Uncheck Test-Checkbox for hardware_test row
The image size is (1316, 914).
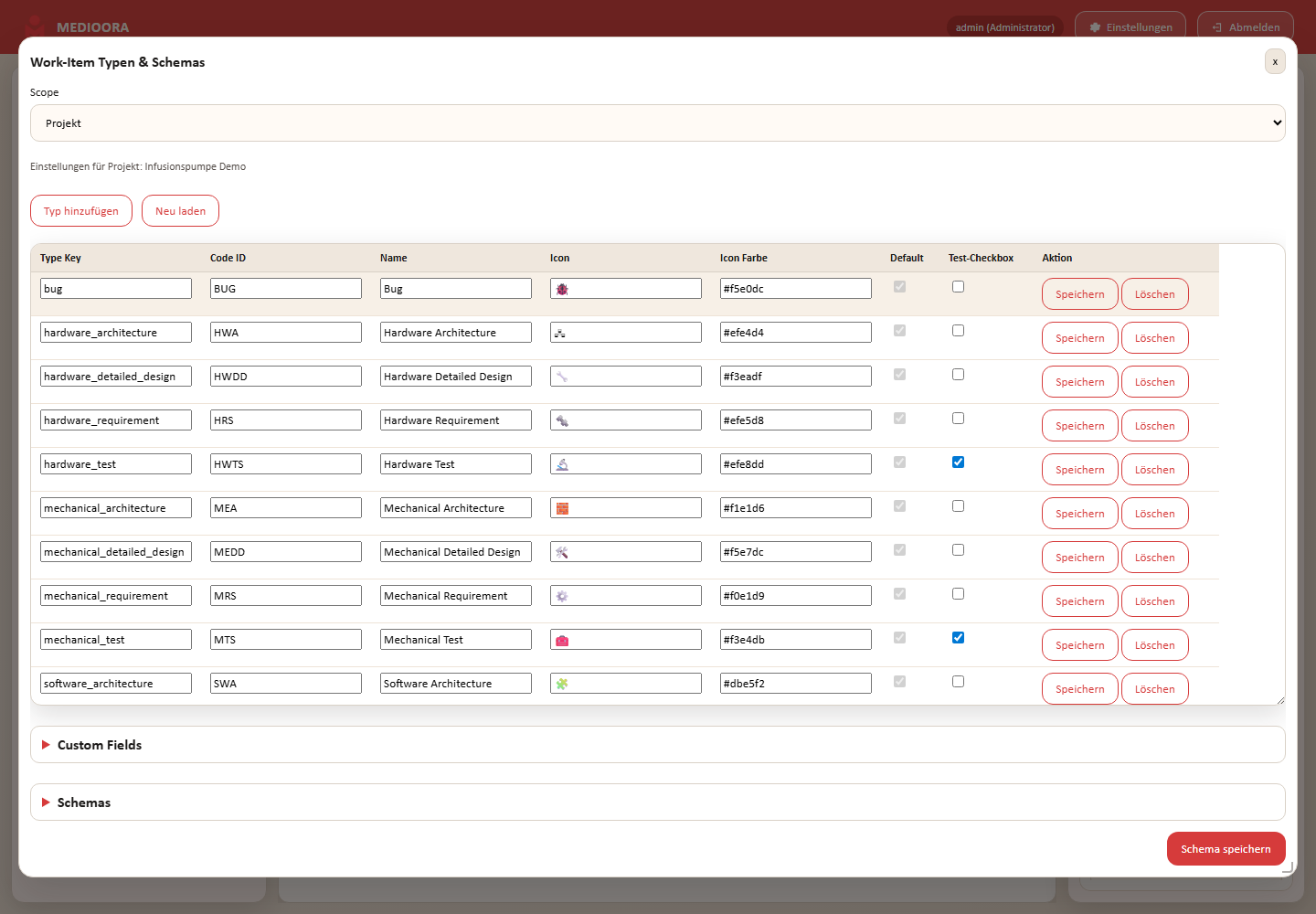(x=958, y=462)
